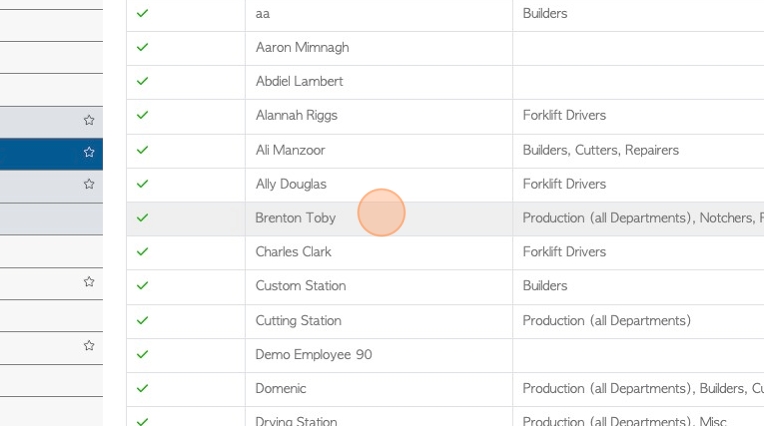The height and width of the screenshot is (426, 764).
Task: Click the 'aa' employee row
Action: click(x=445, y=16)
